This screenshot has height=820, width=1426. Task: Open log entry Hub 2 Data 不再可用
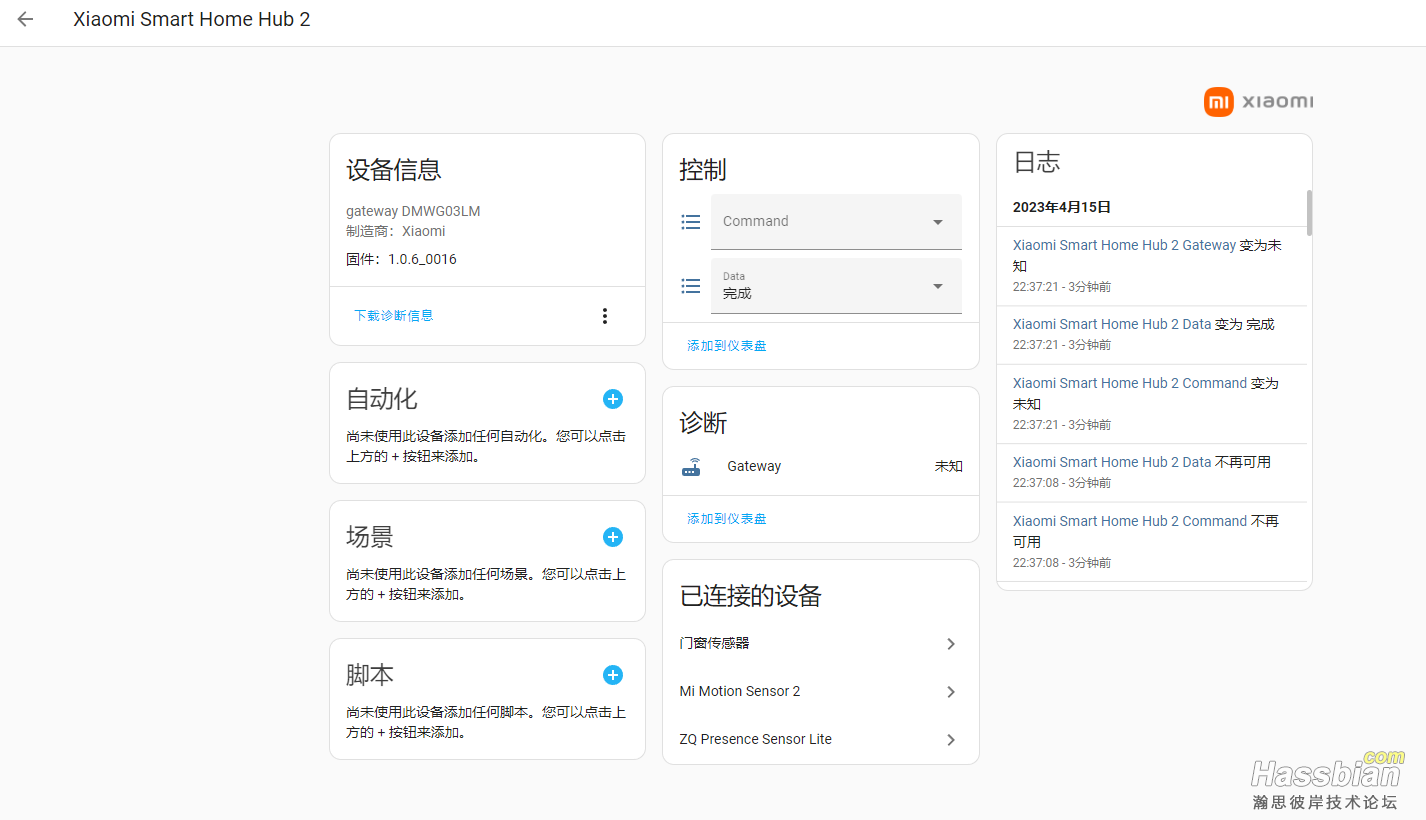(1152, 472)
